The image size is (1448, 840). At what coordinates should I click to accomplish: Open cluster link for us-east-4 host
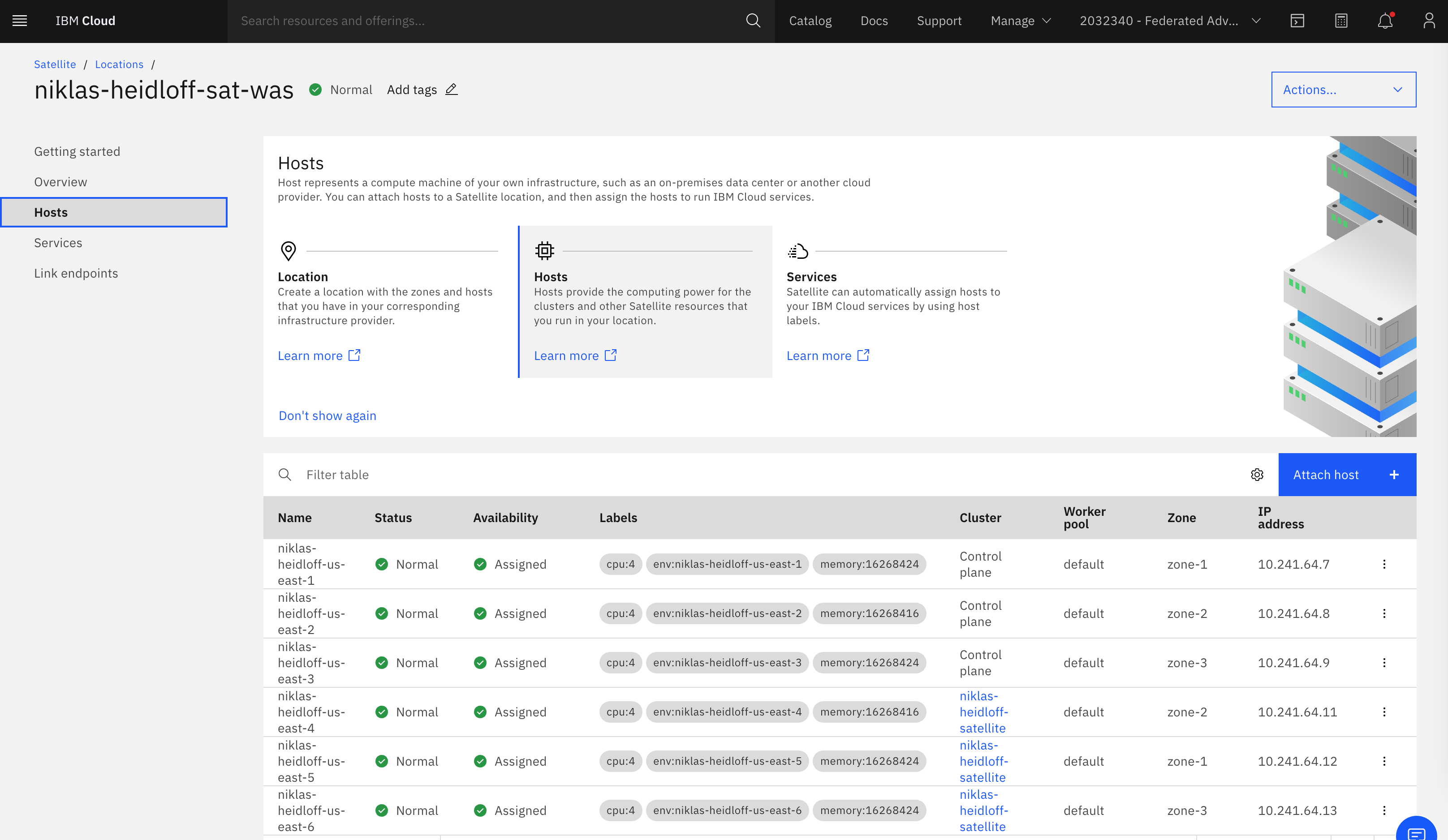(x=984, y=712)
